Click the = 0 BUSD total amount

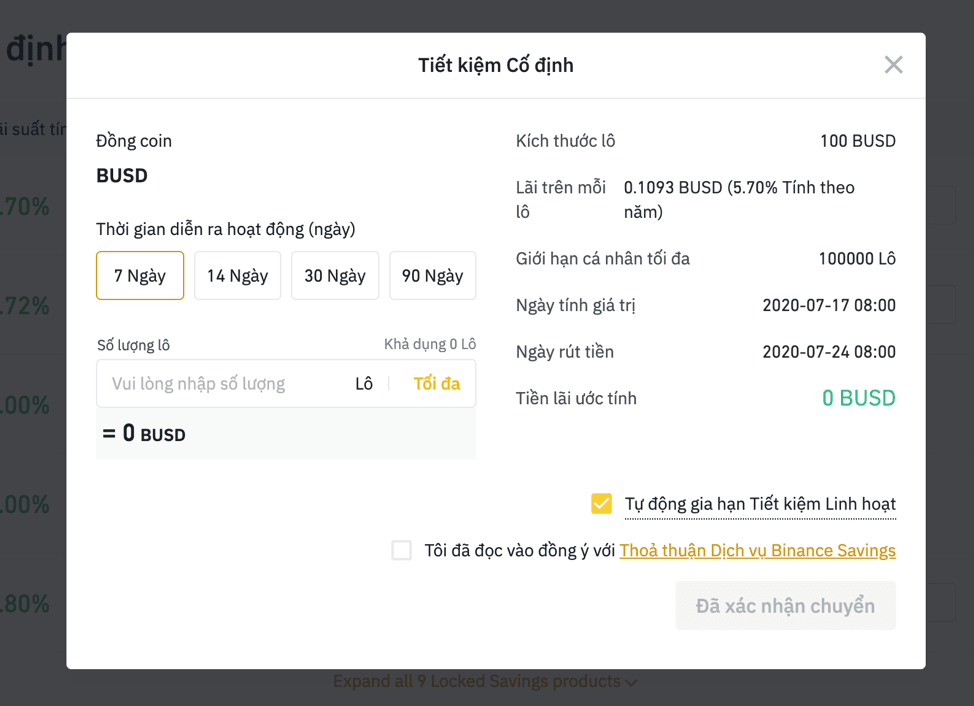pos(144,433)
